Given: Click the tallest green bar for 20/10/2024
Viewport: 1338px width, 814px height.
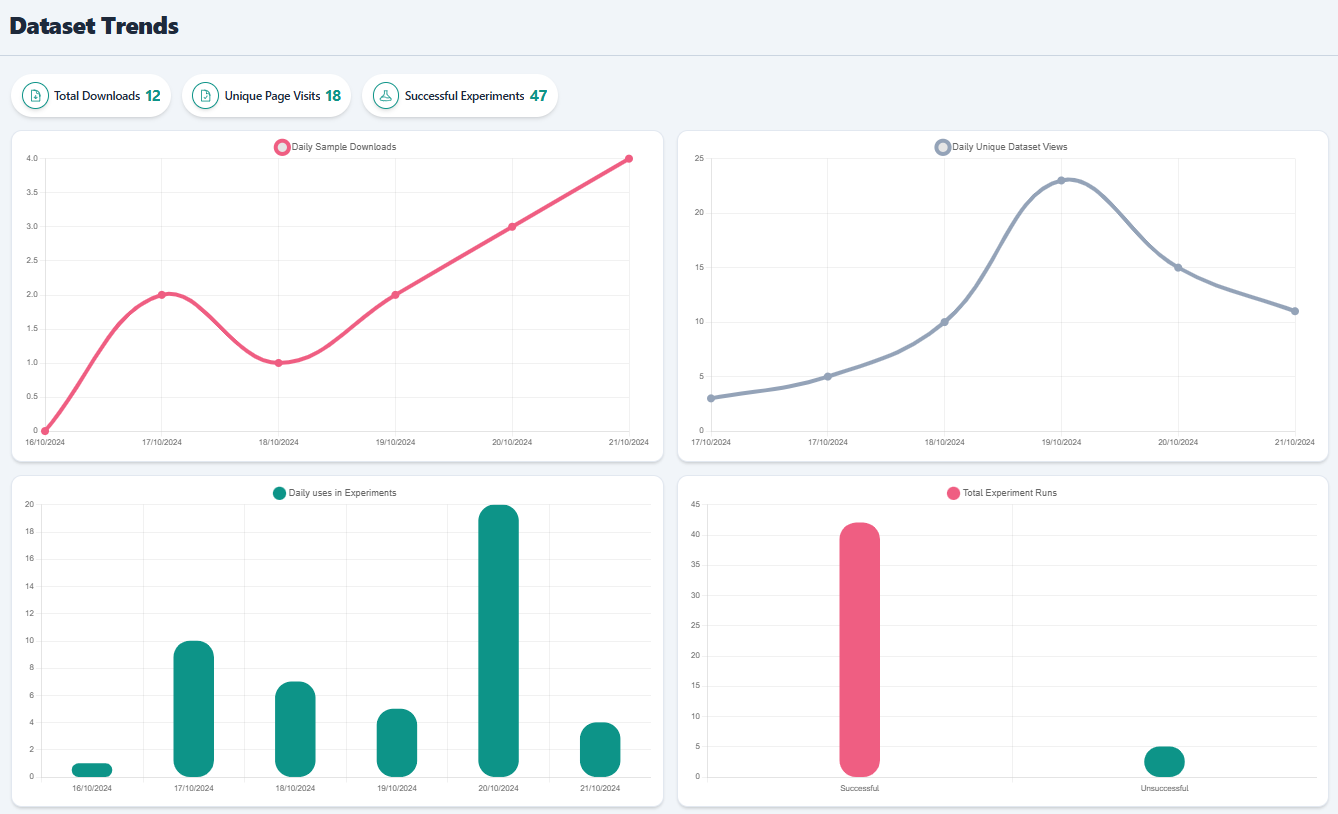Looking at the screenshot, I should [498, 640].
